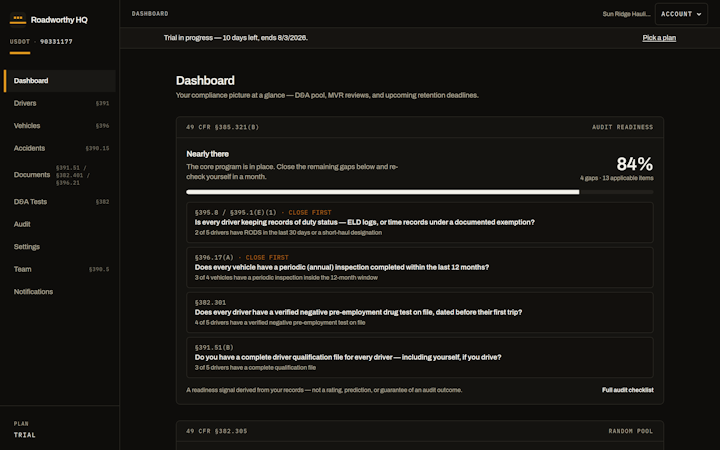Click the AUDIT READINESS label
The height and width of the screenshot is (450, 720).
point(622,127)
